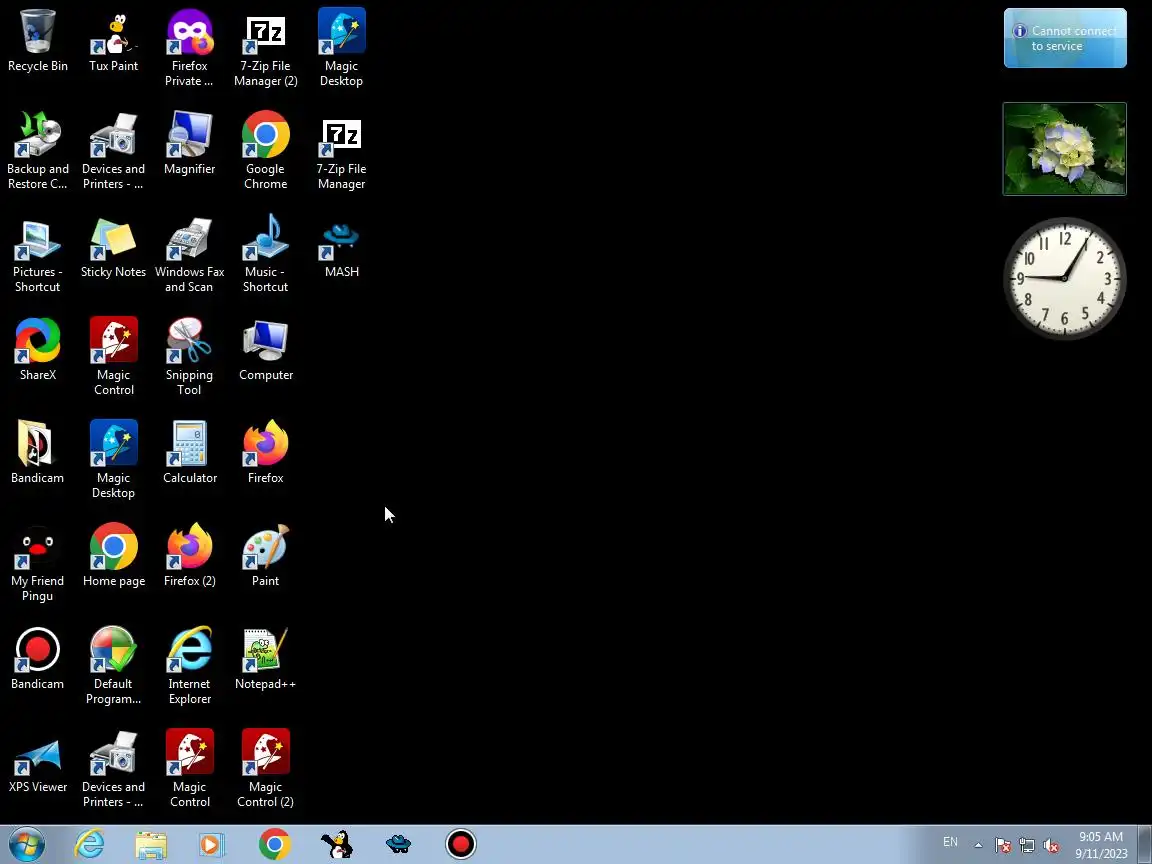This screenshot has width=1152, height=864.
Task: Open Action Center flag tray icon
Action: click(1003, 846)
